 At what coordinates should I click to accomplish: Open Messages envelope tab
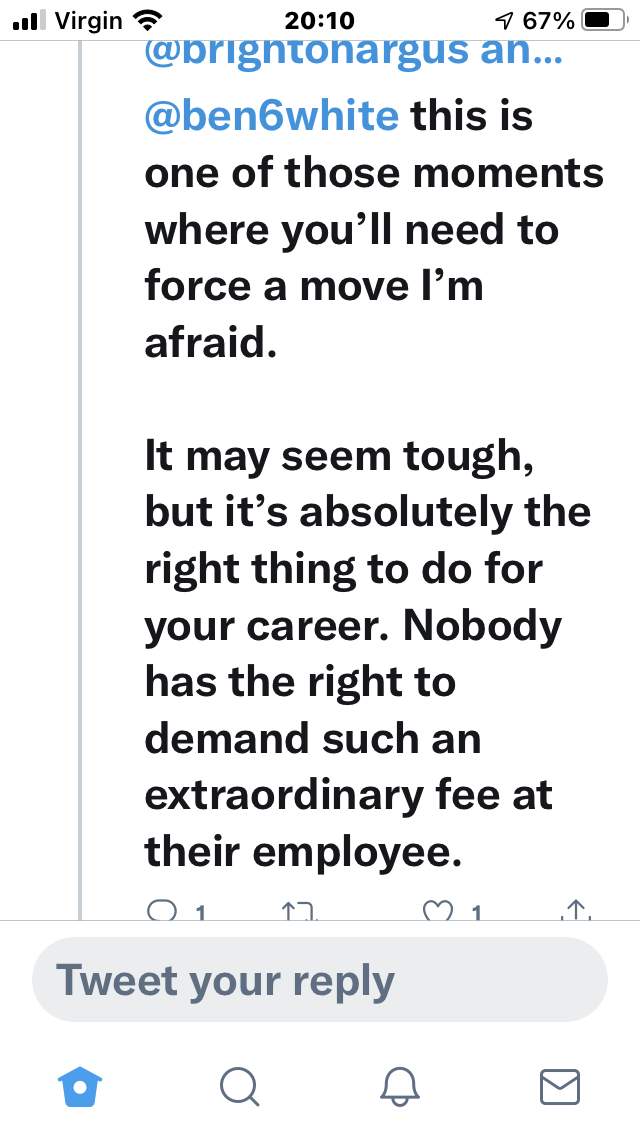pos(560,1087)
